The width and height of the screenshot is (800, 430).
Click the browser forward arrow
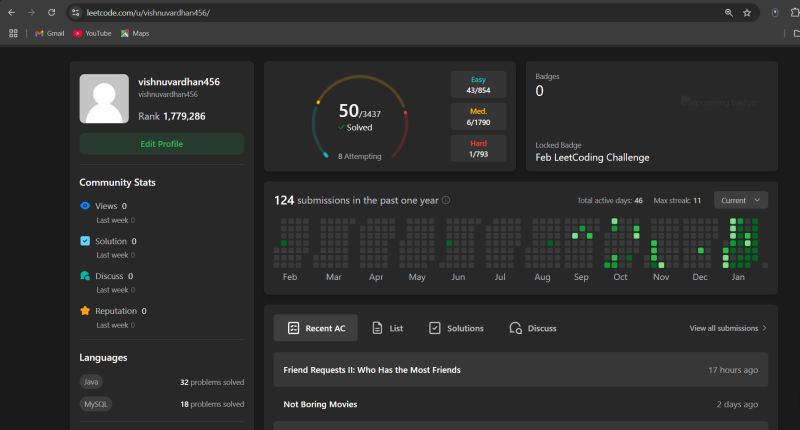(x=31, y=13)
